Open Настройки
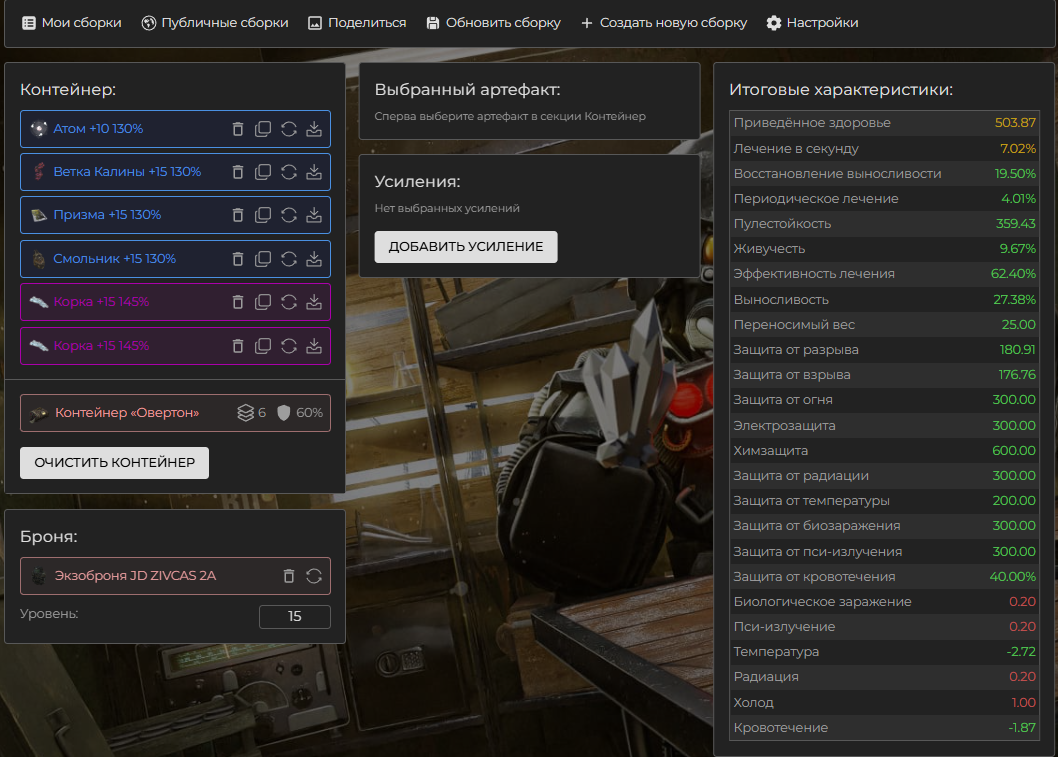 pyautogui.click(x=812, y=23)
